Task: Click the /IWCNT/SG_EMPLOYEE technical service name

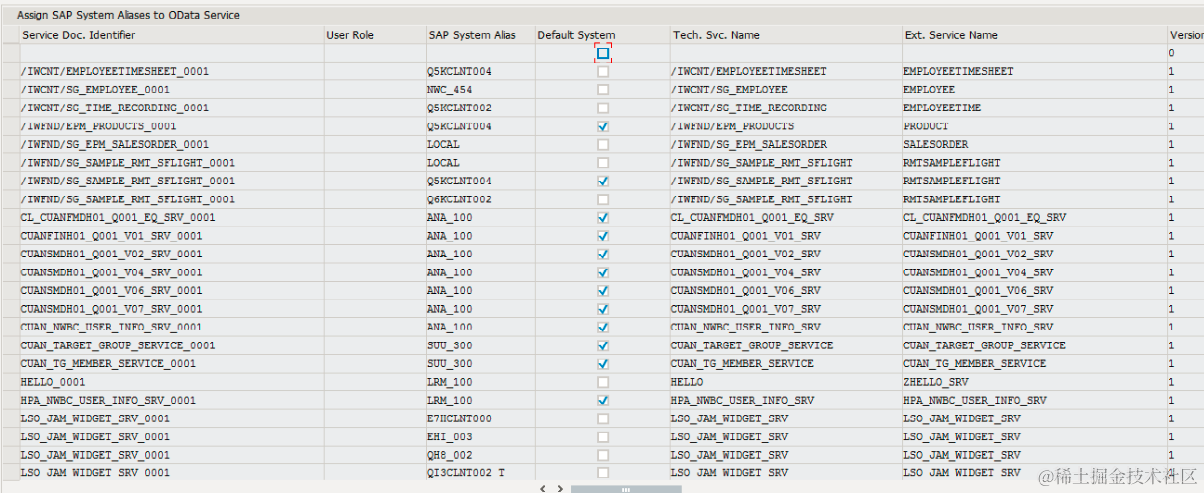Action: tap(786, 90)
